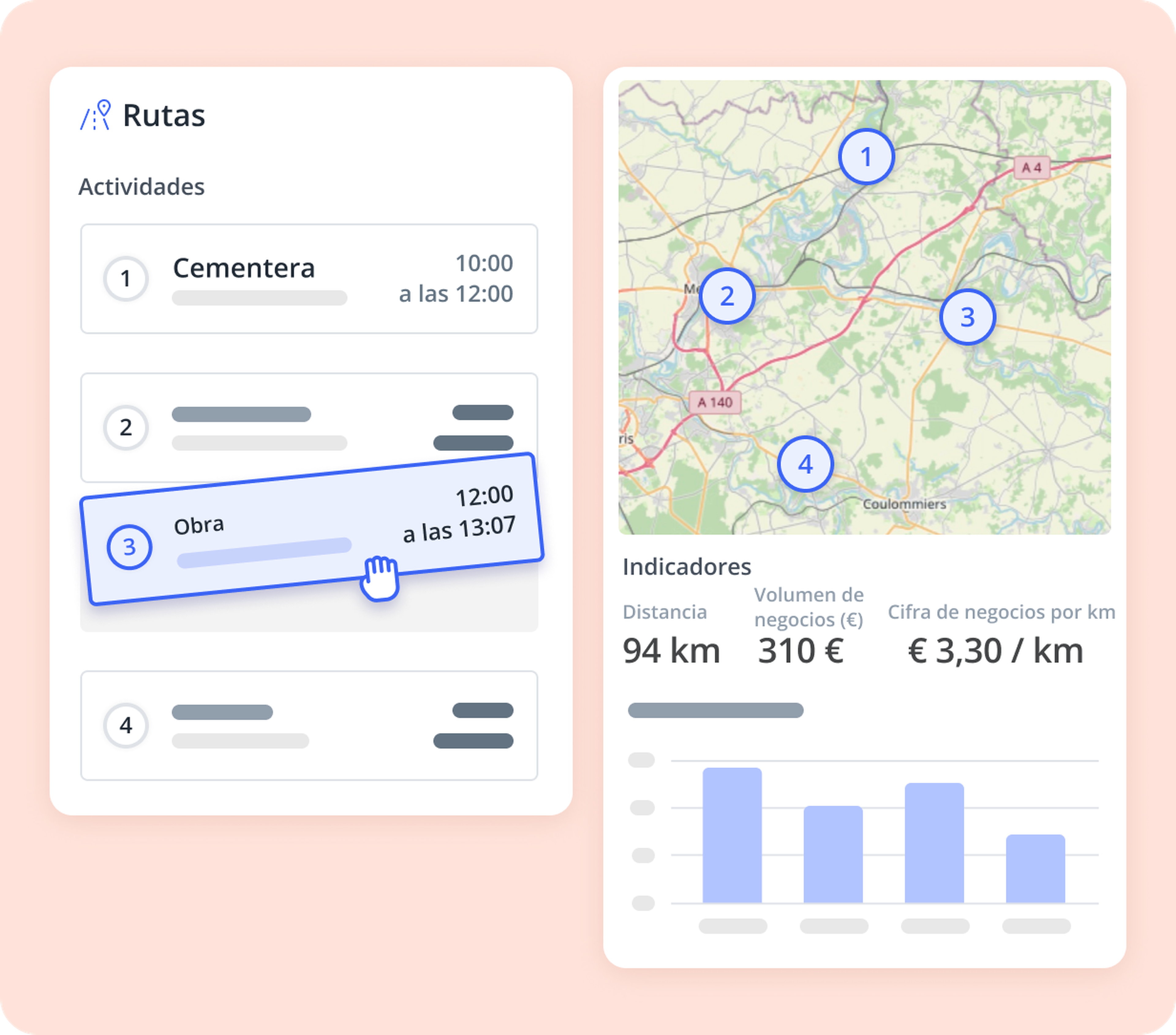Click the A 140 highway badge on map
The width and height of the screenshot is (1176, 1035).
[714, 402]
